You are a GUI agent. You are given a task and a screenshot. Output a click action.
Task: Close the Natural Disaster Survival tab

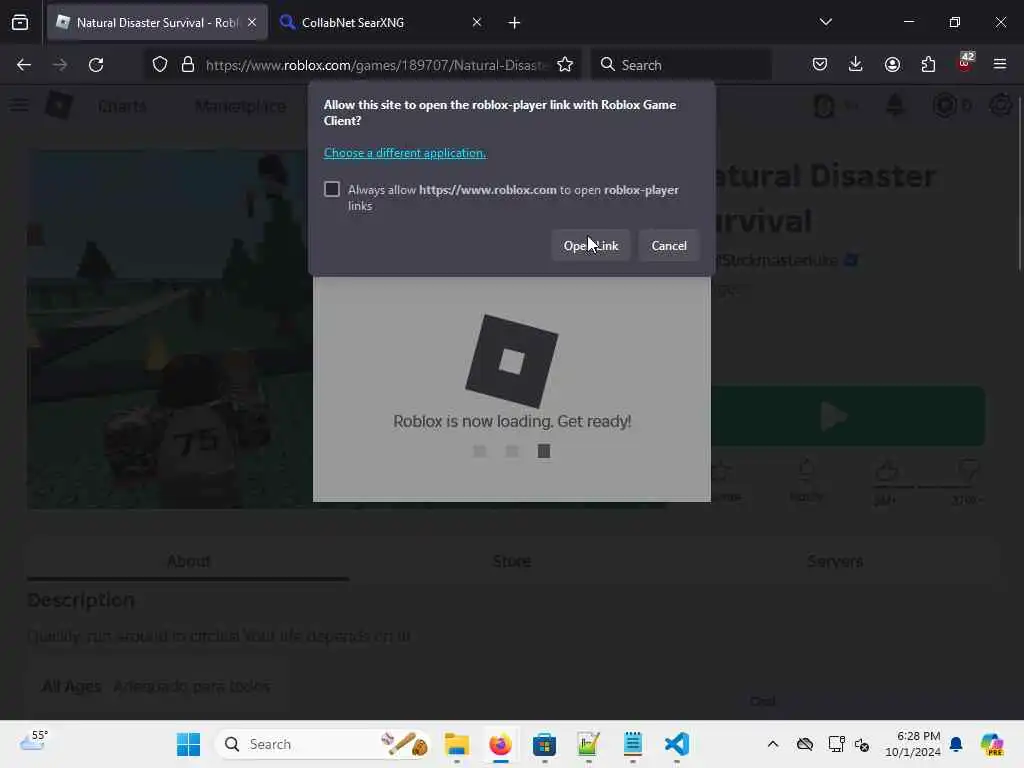pyautogui.click(x=252, y=23)
